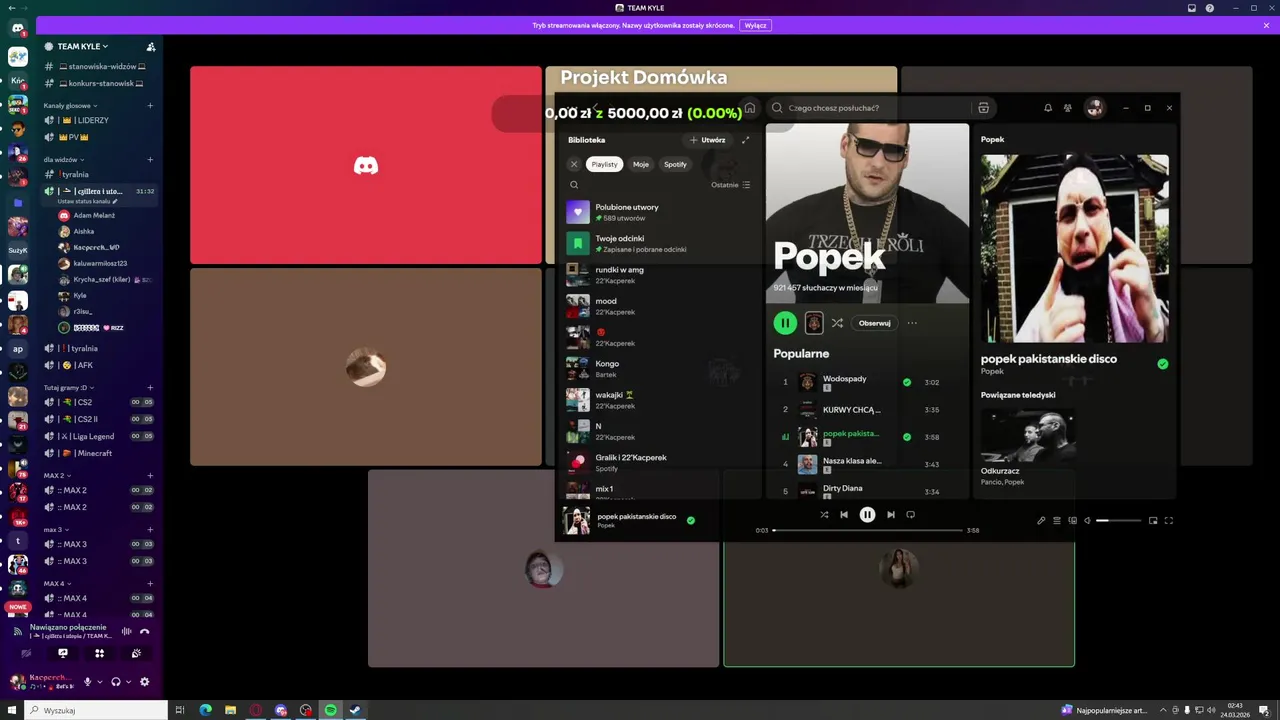Open the Spotify notifications bell
1280x720 pixels.
click(x=1048, y=108)
